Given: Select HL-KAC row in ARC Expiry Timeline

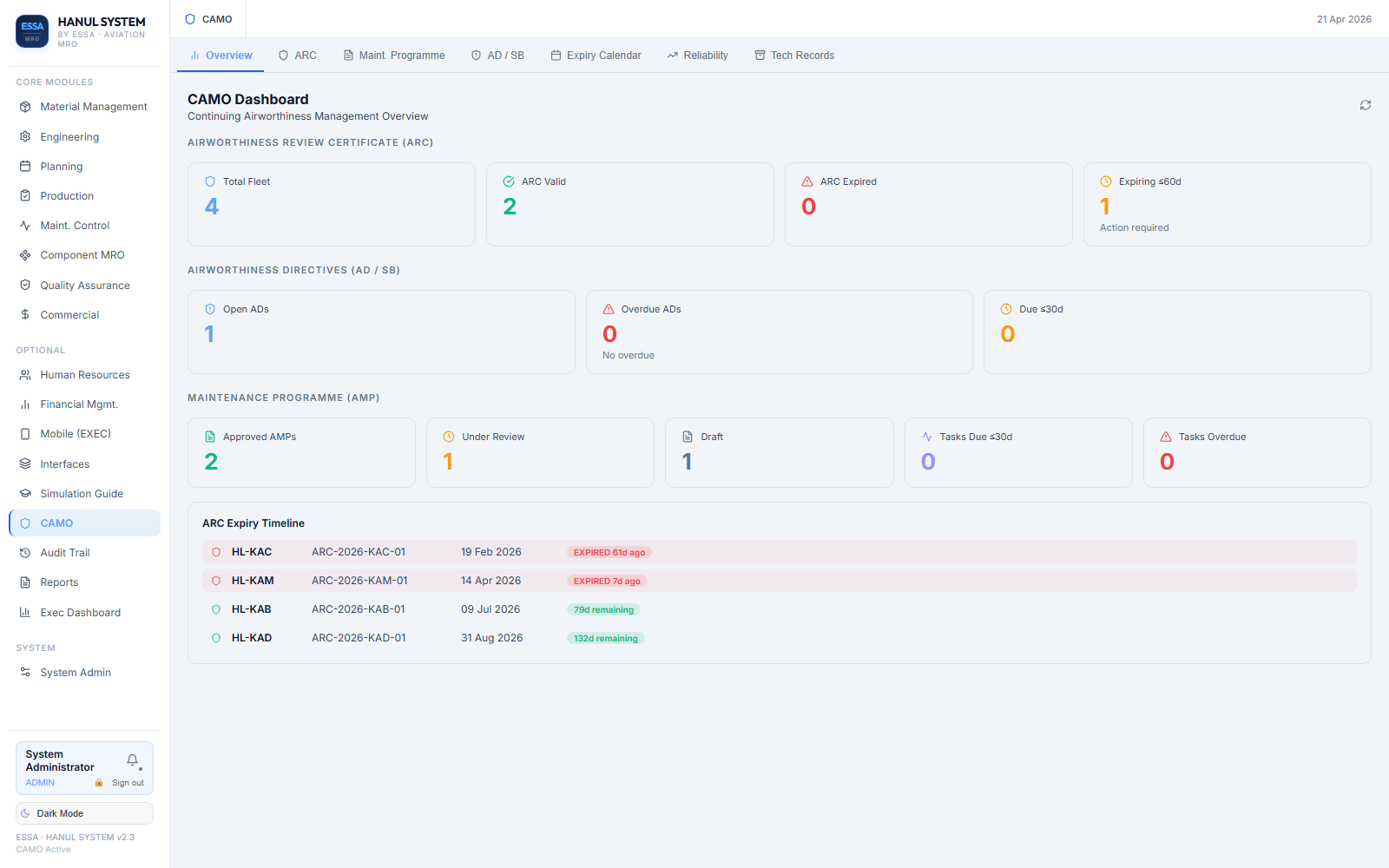Looking at the screenshot, I should tap(779, 552).
